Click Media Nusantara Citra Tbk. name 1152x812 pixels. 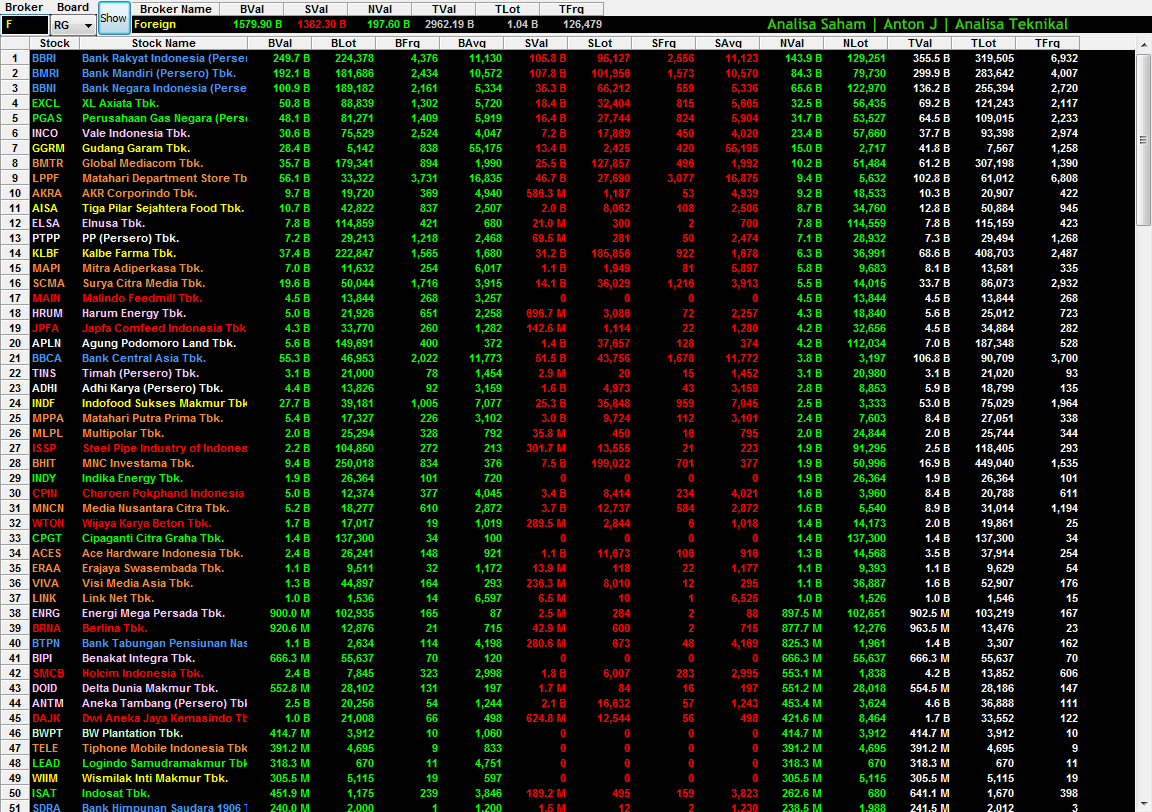point(155,509)
